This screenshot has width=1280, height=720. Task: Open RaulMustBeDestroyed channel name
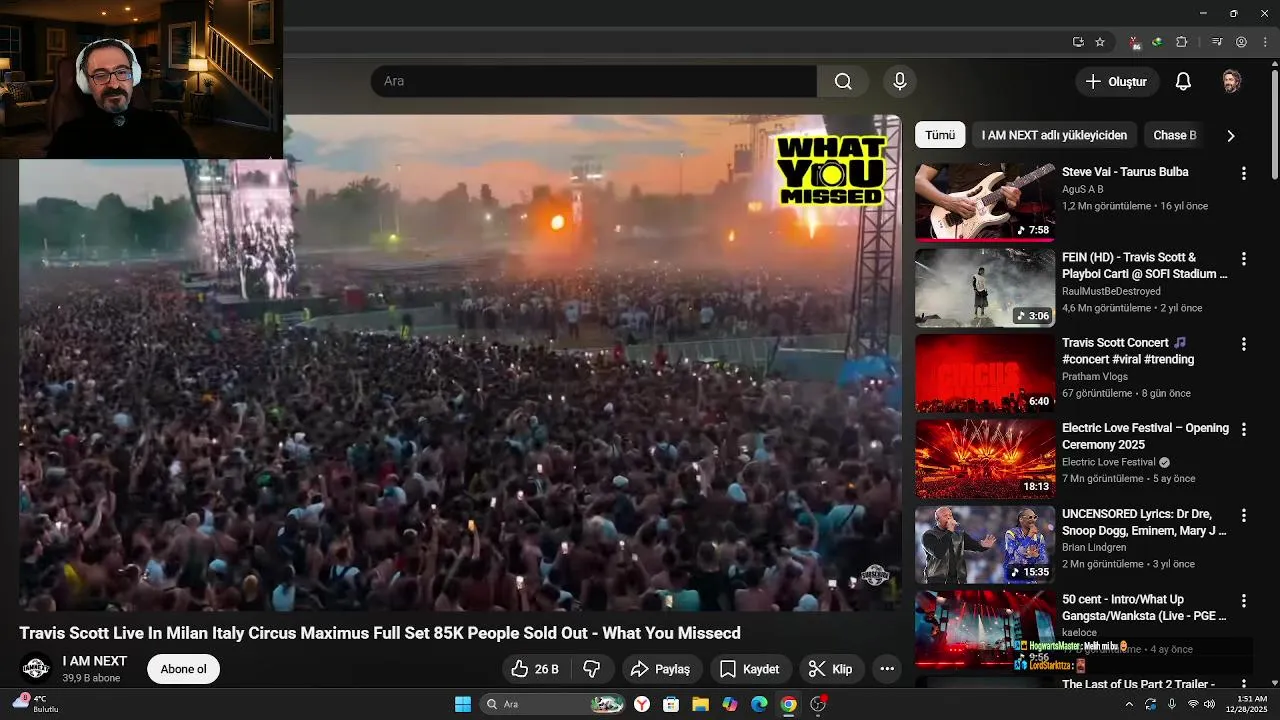[1111, 291]
